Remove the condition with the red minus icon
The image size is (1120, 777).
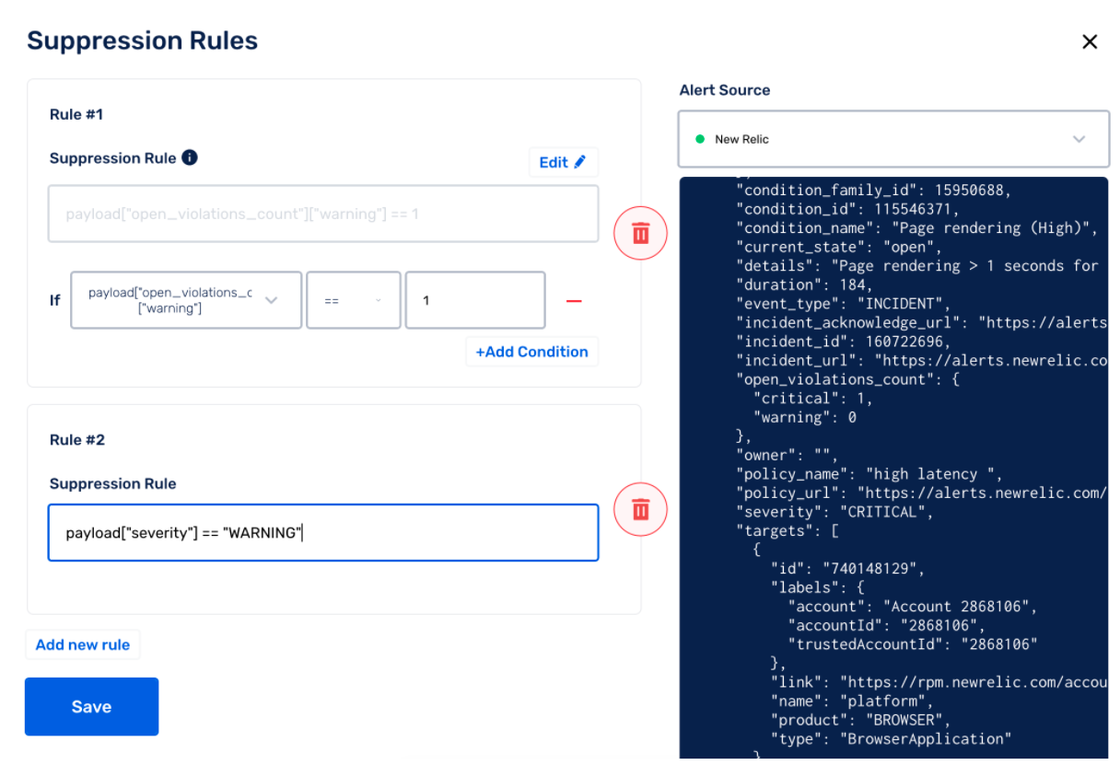click(574, 301)
